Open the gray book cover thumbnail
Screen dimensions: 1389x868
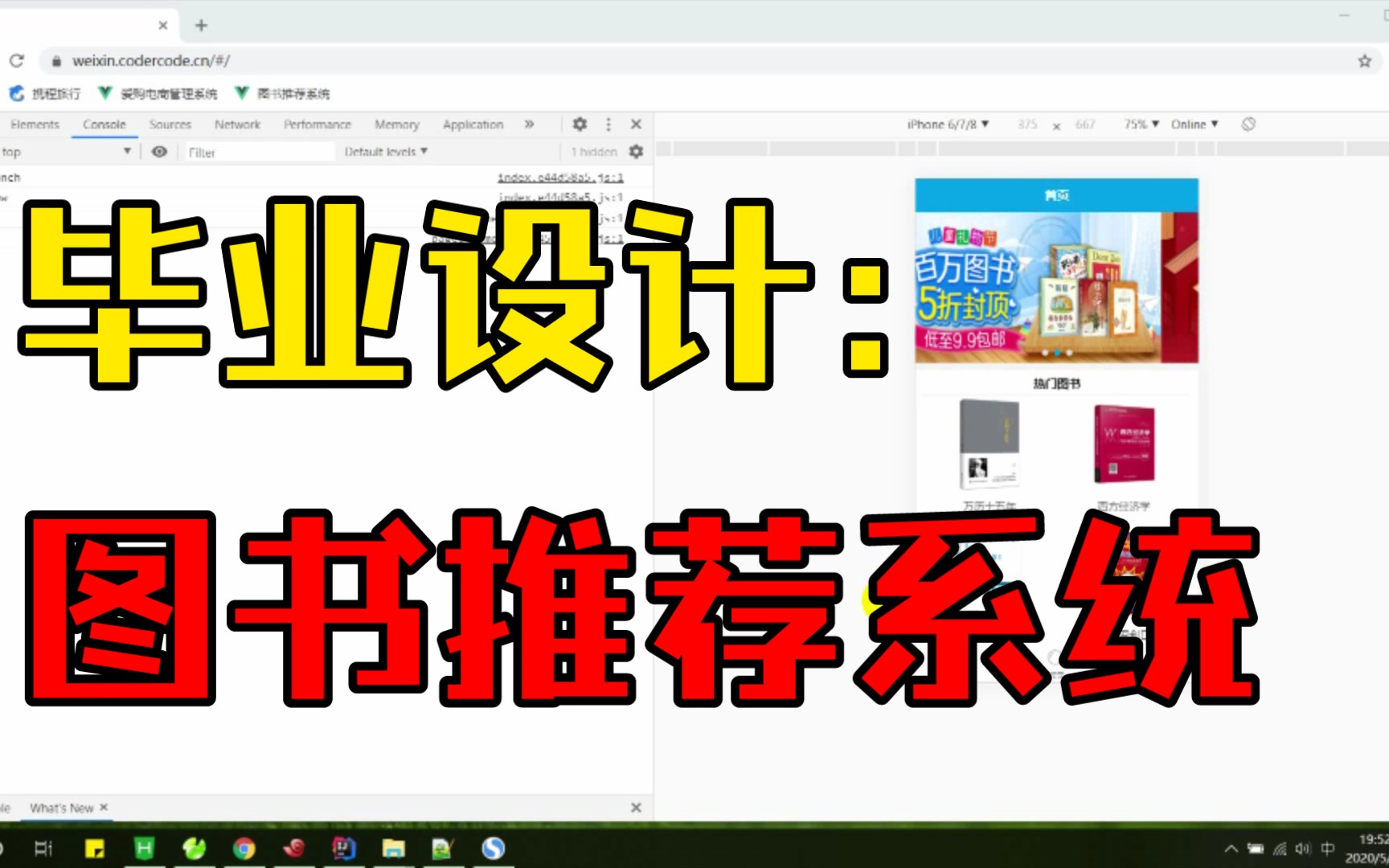click(x=989, y=444)
